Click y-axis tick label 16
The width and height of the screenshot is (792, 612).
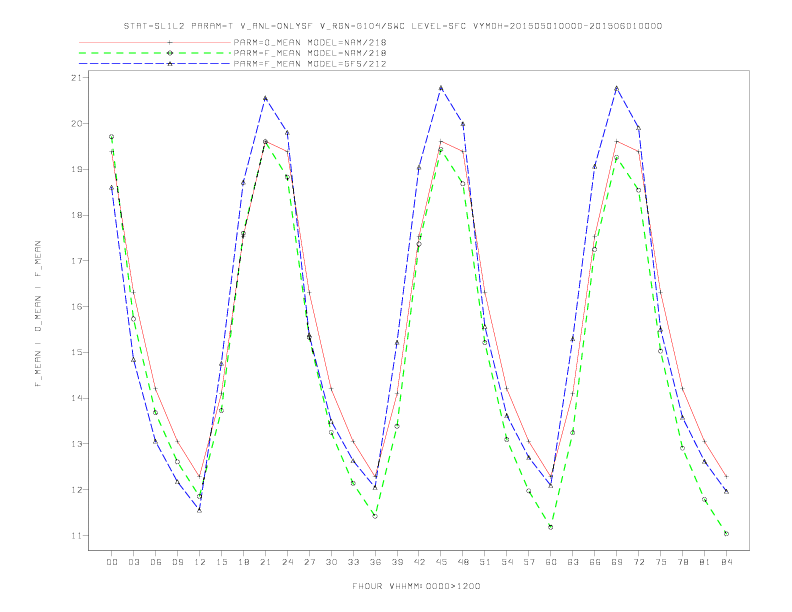click(x=77, y=307)
